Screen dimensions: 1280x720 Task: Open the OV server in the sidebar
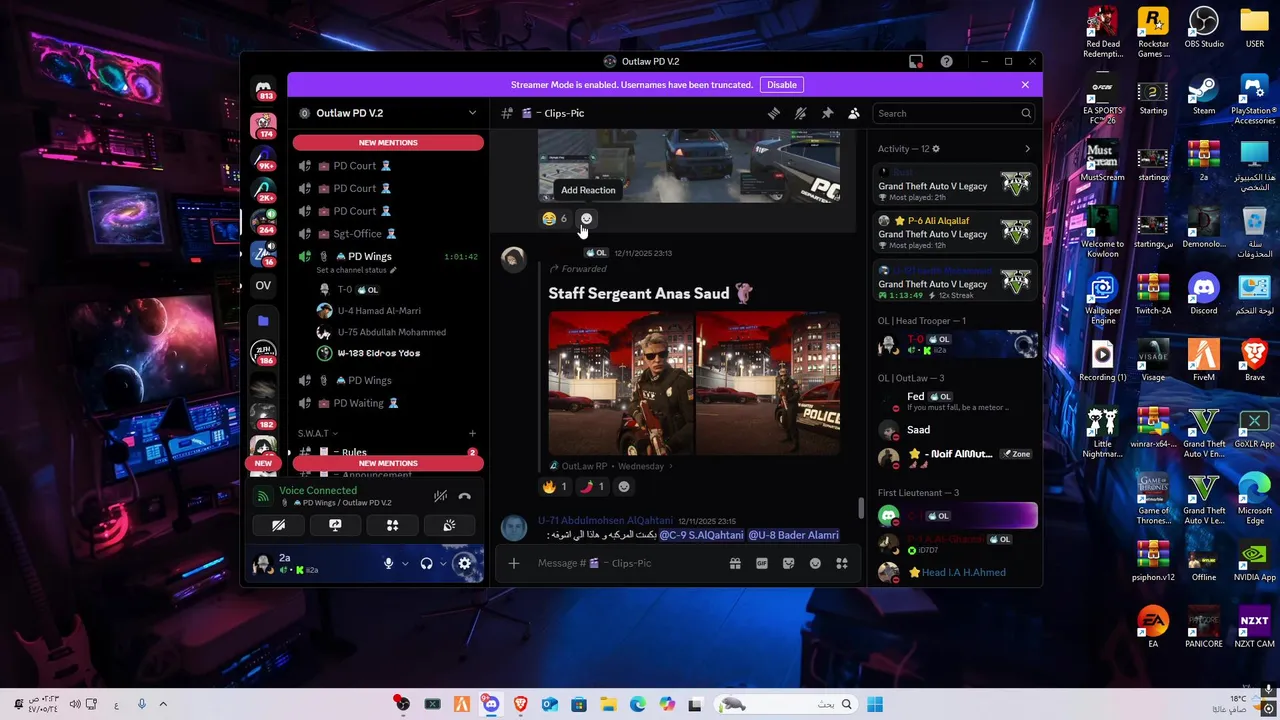(263, 285)
